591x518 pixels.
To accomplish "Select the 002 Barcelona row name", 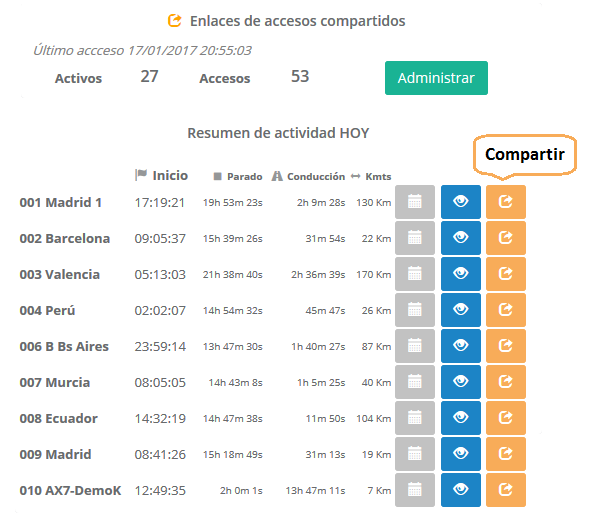I will click(65, 238).
